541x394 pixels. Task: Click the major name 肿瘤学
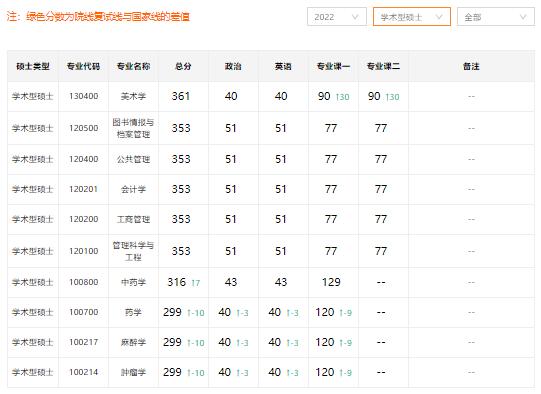click(x=133, y=372)
